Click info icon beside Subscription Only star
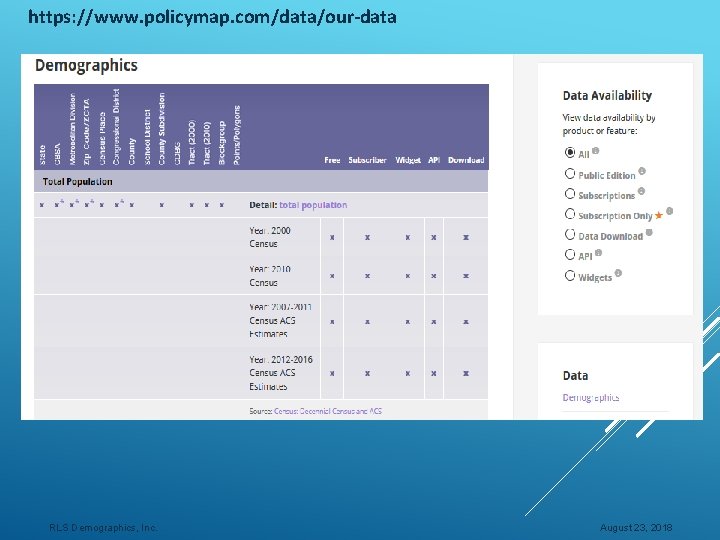This screenshot has width=720, height=540. 669,211
